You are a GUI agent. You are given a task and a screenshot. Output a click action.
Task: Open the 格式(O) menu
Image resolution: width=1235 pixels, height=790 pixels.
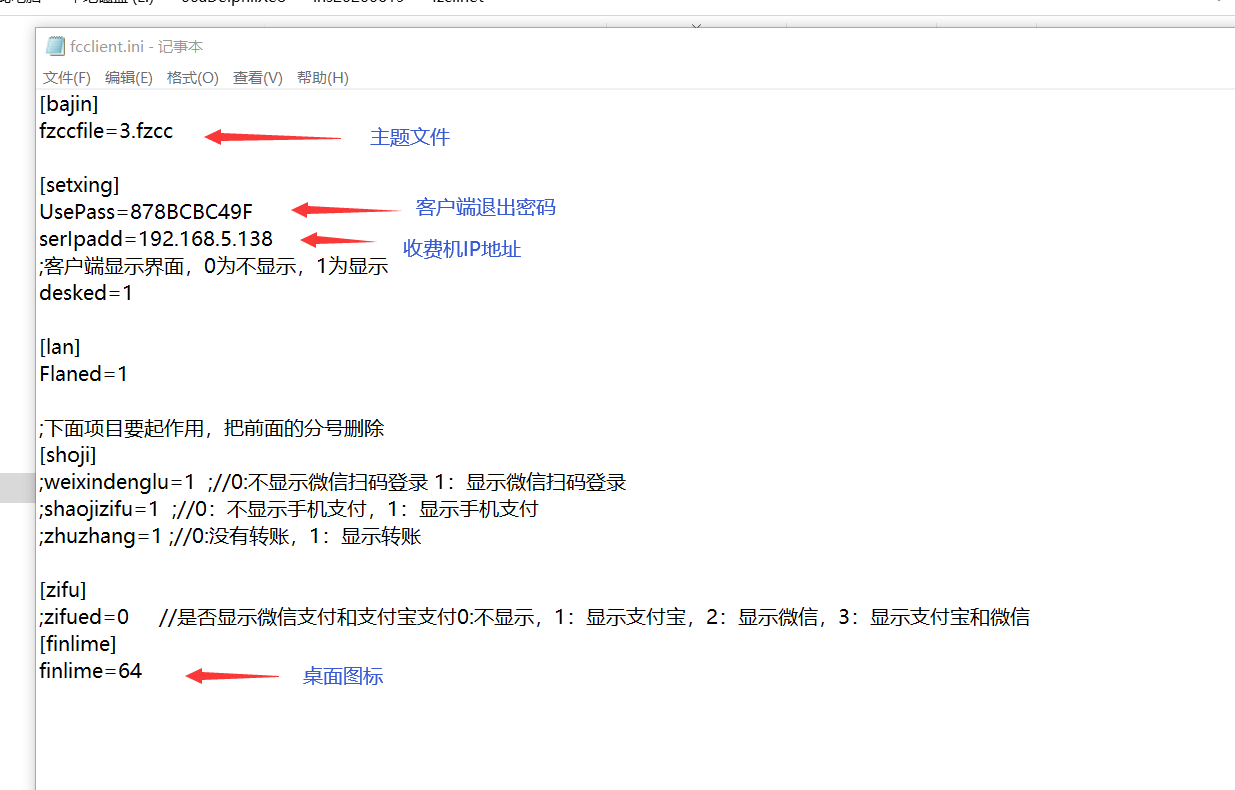pyautogui.click(x=192, y=78)
